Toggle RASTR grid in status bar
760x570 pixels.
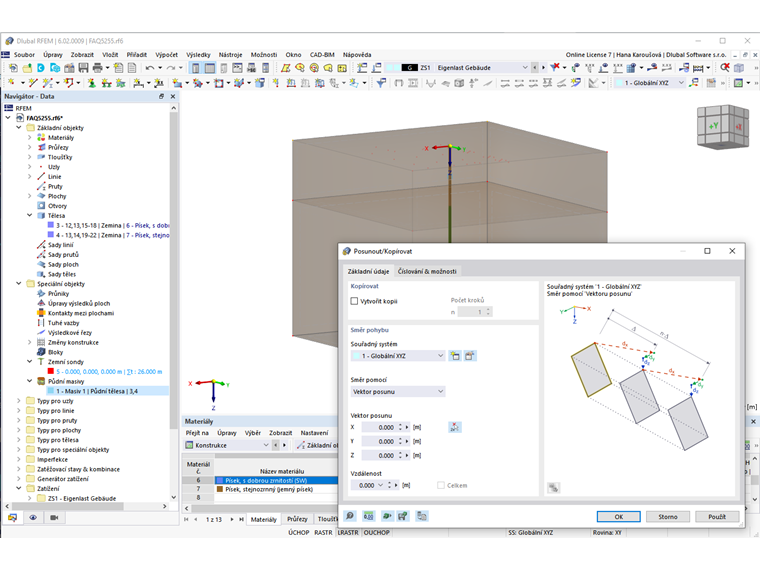(323, 532)
